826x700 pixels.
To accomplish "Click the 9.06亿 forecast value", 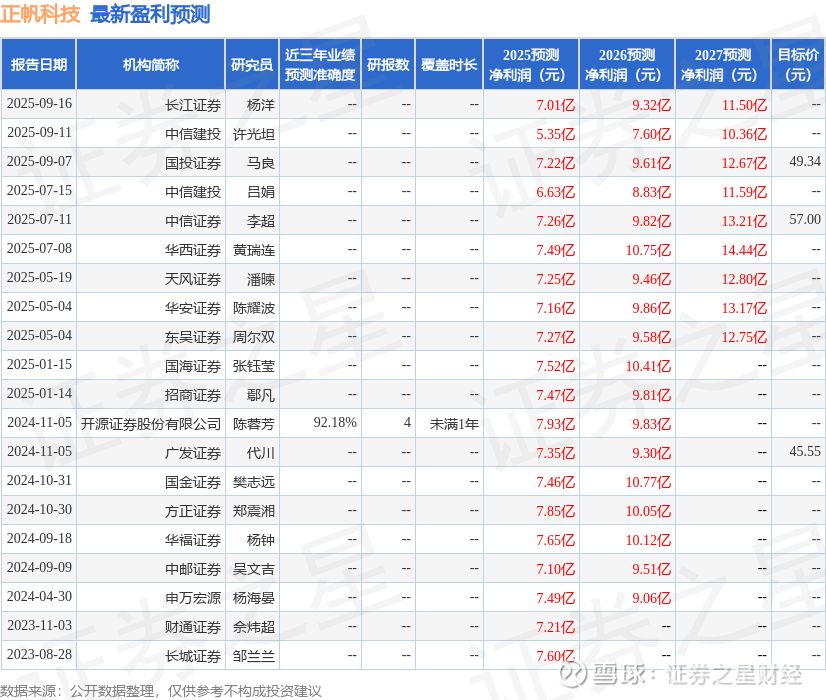I will 651,598.
